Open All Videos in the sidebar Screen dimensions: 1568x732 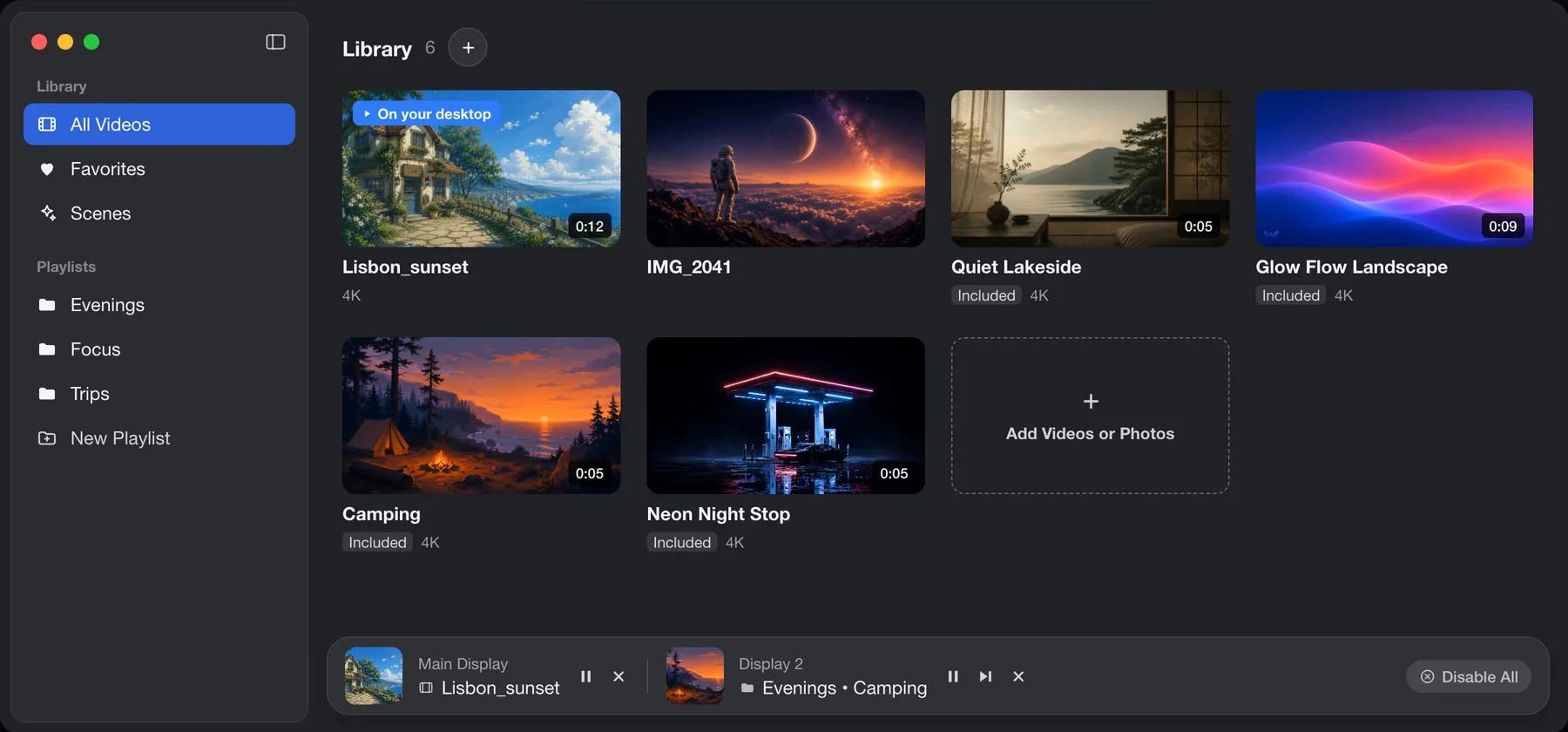[x=159, y=125]
